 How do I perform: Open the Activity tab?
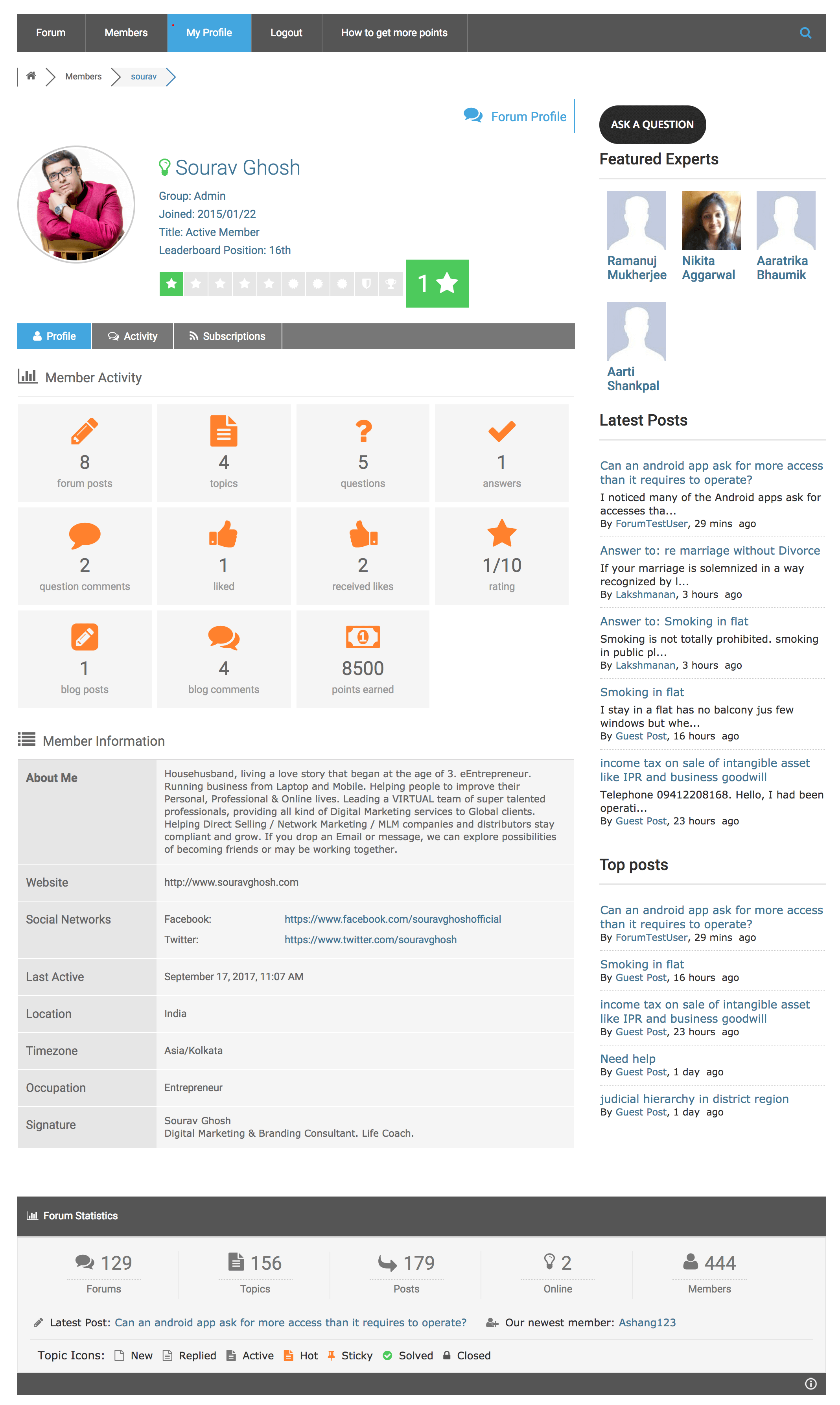(133, 336)
